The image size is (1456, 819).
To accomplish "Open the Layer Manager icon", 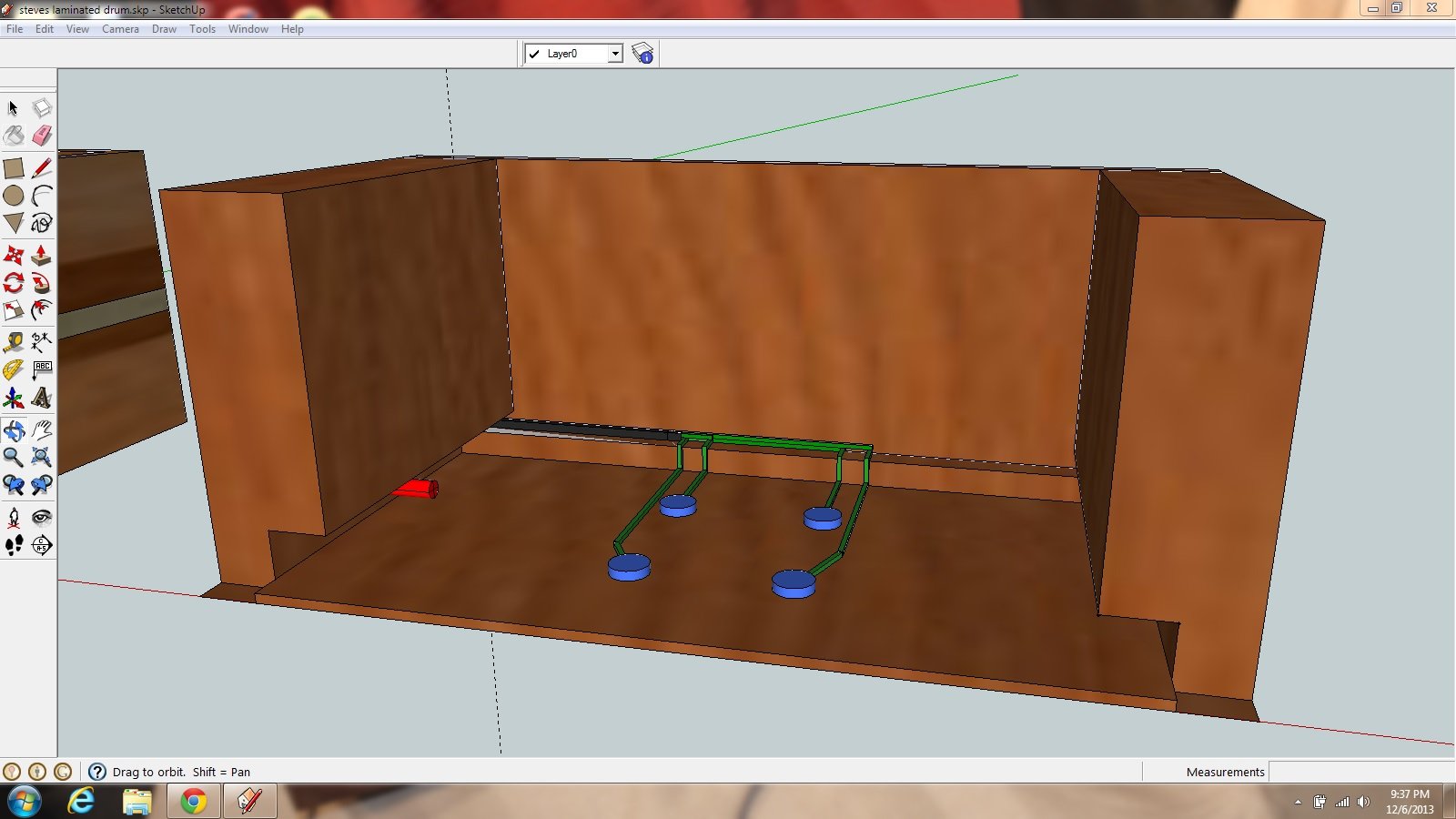I will (x=642, y=54).
